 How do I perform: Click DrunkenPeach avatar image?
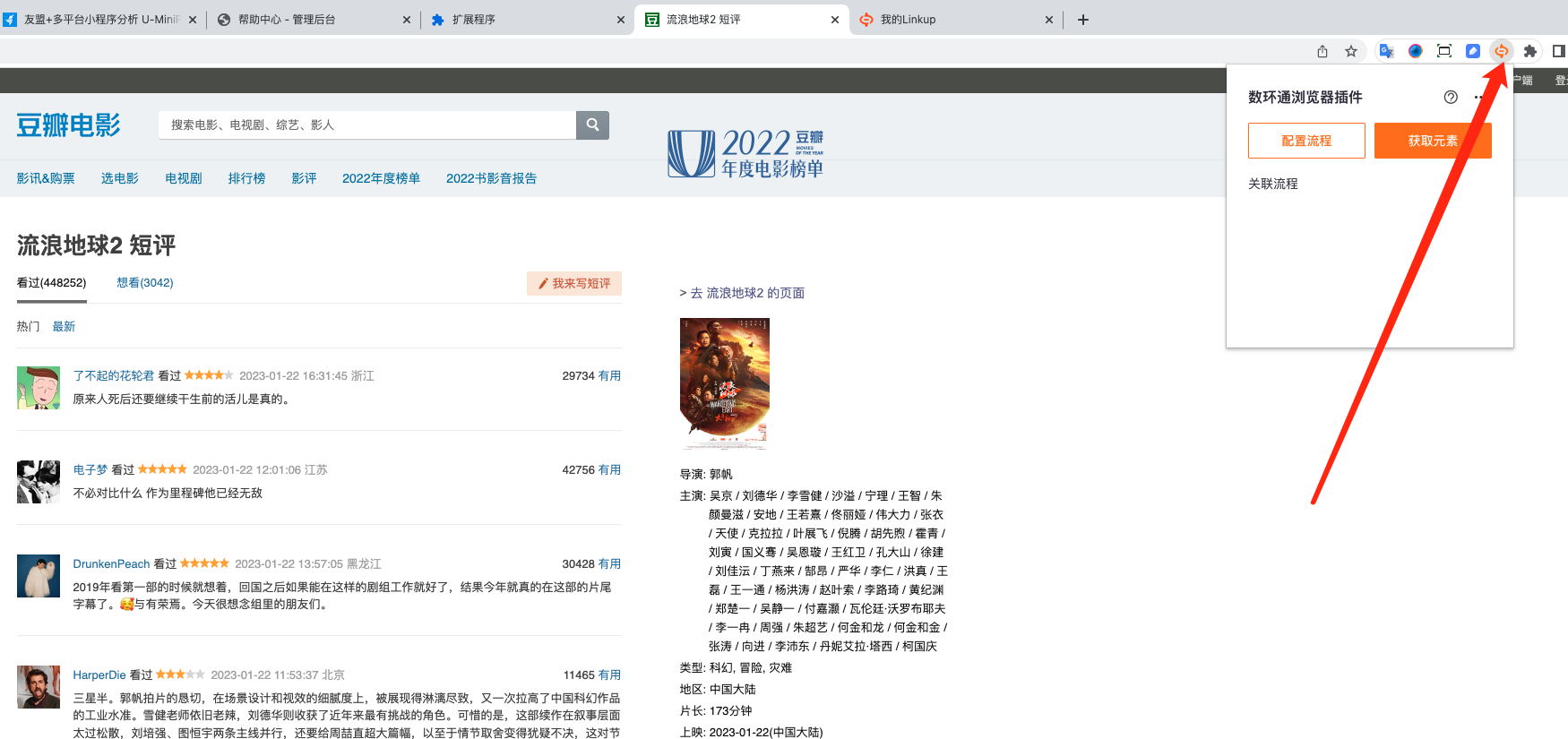coord(39,576)
